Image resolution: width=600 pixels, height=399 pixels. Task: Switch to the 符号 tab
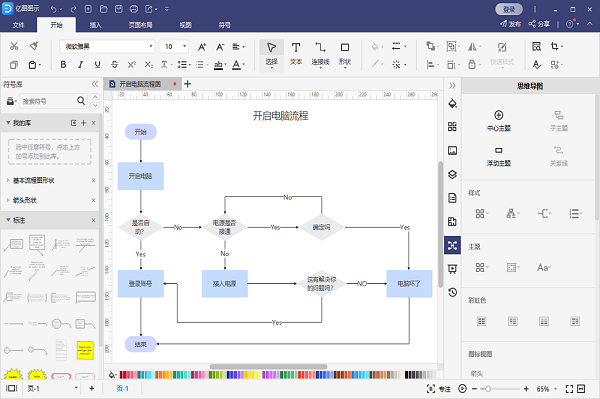click(x=225, y=25)
